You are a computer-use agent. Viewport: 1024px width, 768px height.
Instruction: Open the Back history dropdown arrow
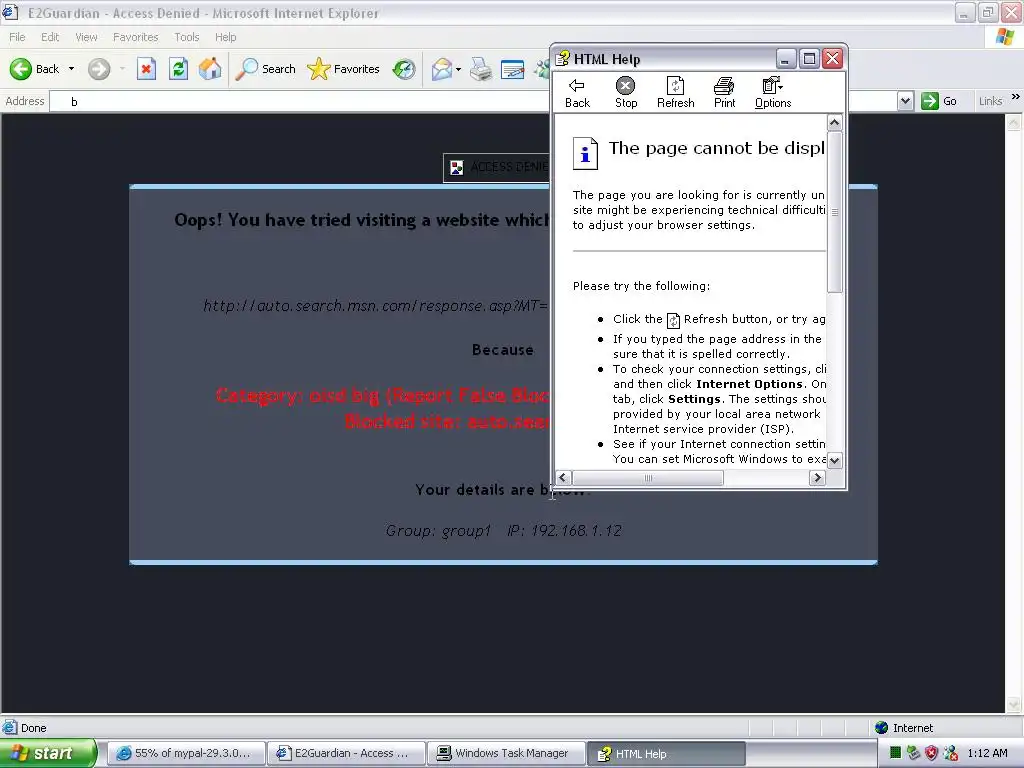(x=71, y=69)
